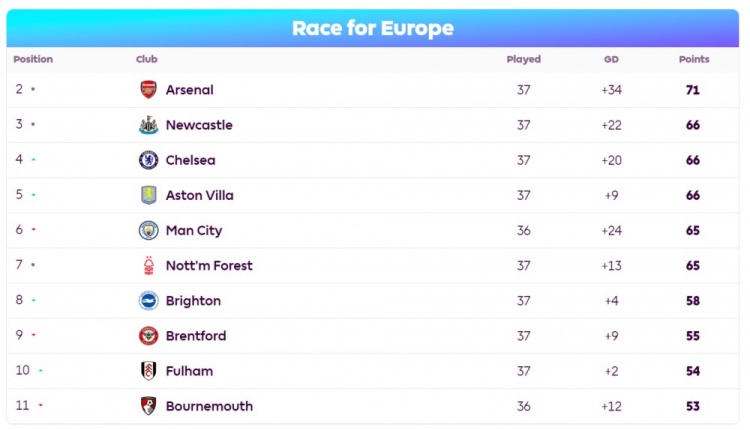Click the Newcastle club crest
Viewport: 750px width, 430px height.
point(148,125)
